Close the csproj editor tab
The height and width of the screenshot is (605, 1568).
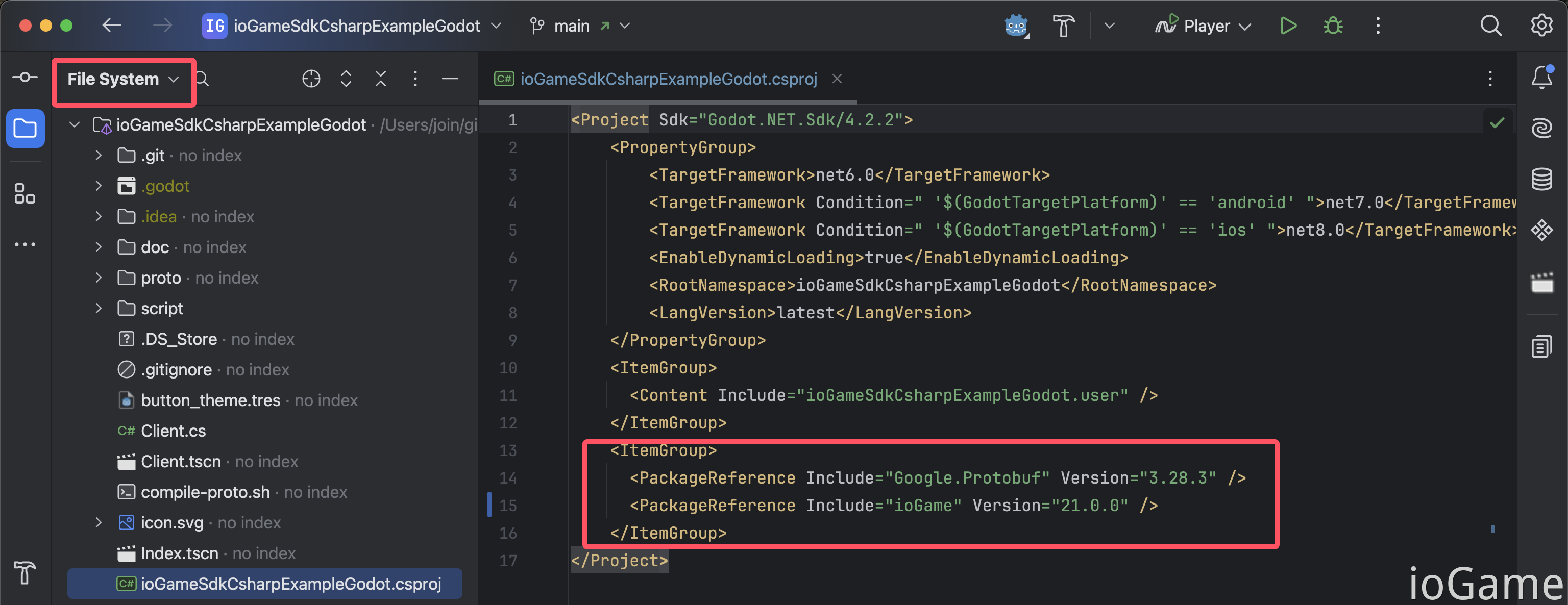(837, 79)
